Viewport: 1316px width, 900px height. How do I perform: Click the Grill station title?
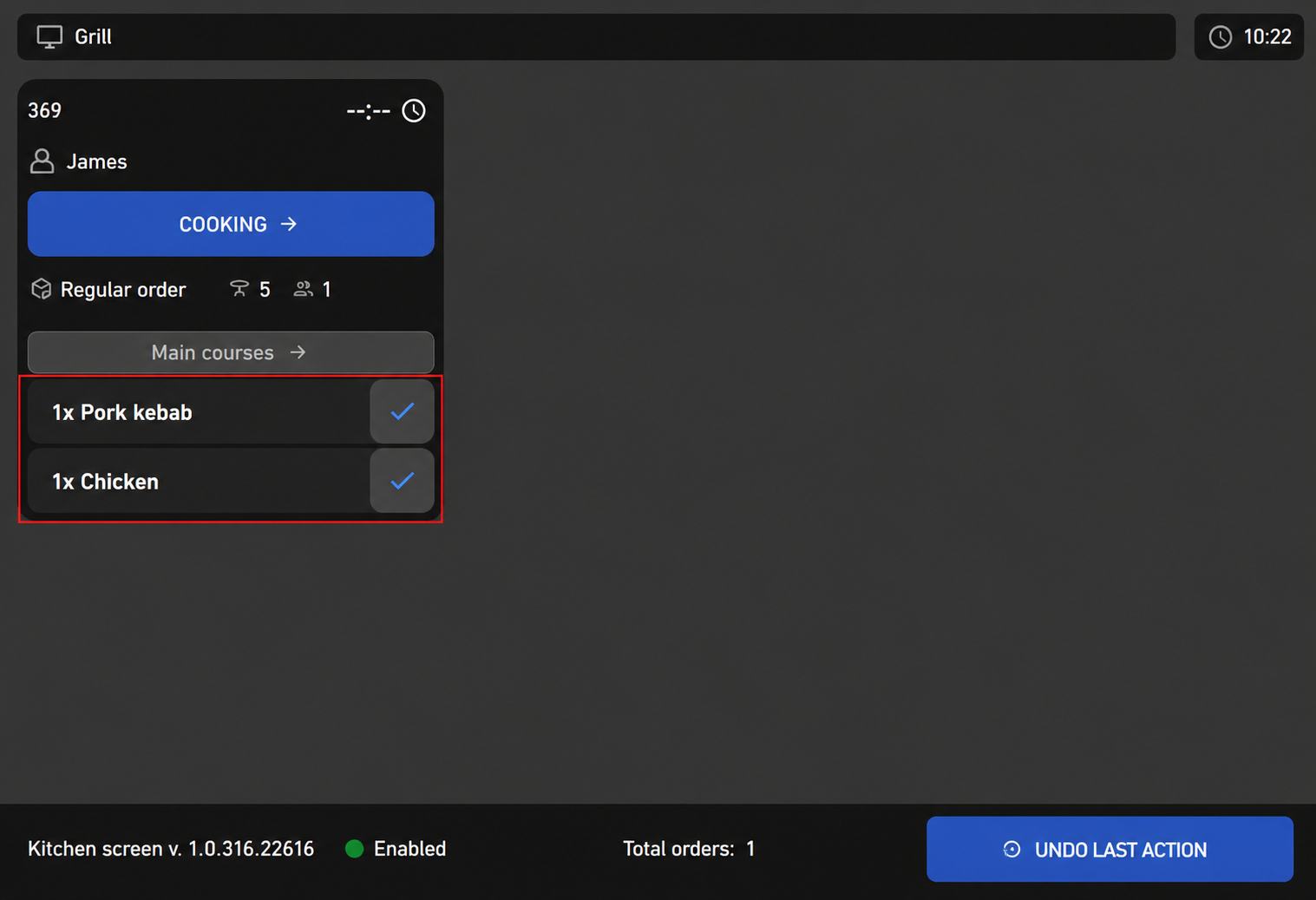click(x=93, y=36)
